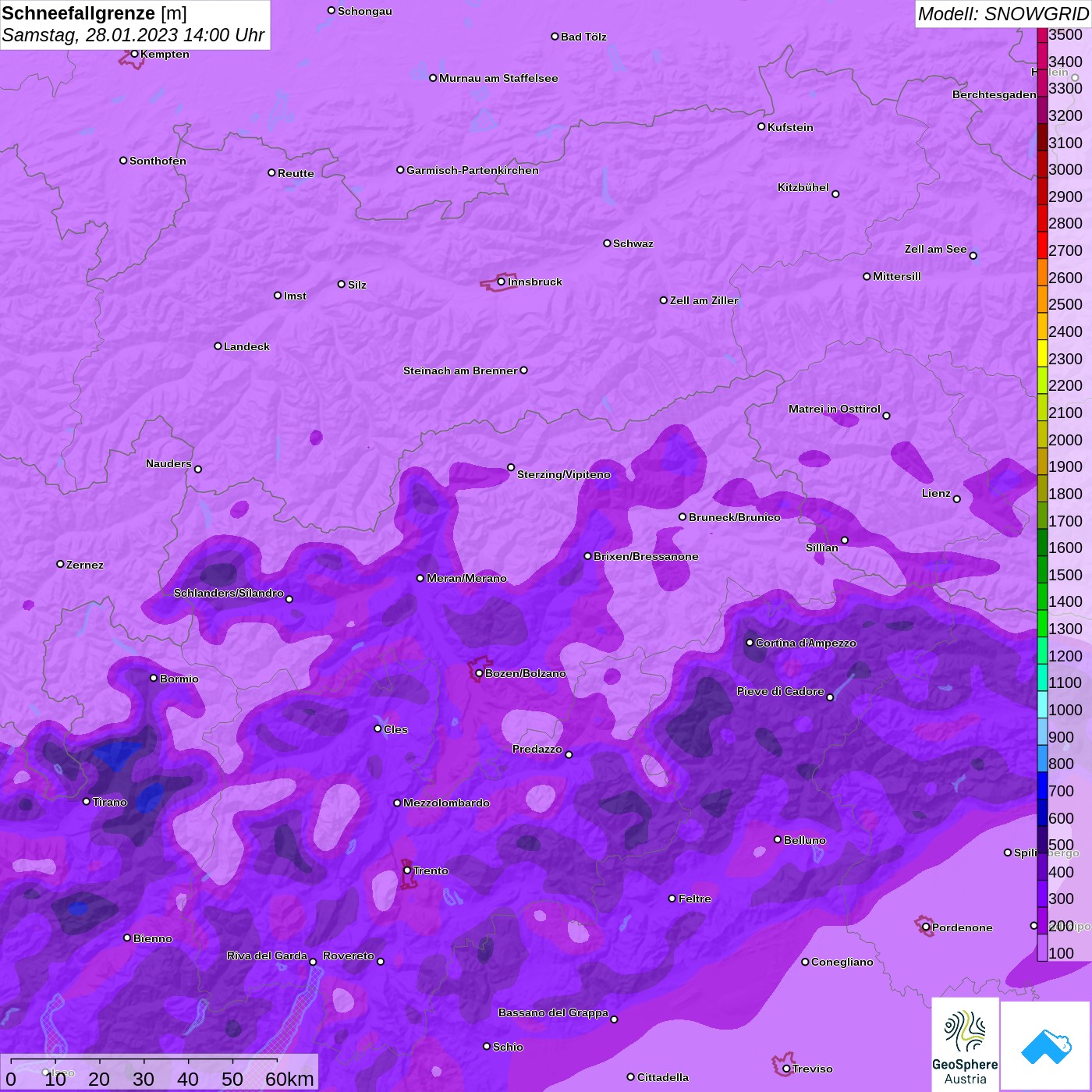
Task: Click the Zernez location dot
Action: (x=60, y=564)
